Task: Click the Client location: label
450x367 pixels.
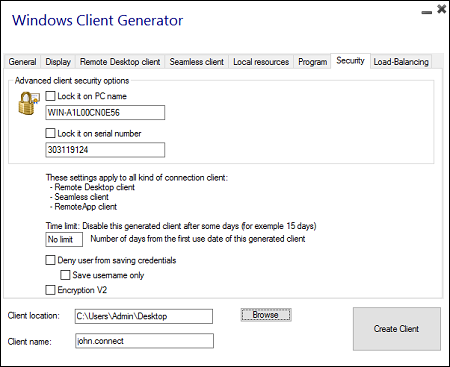Action: point(33,316)
